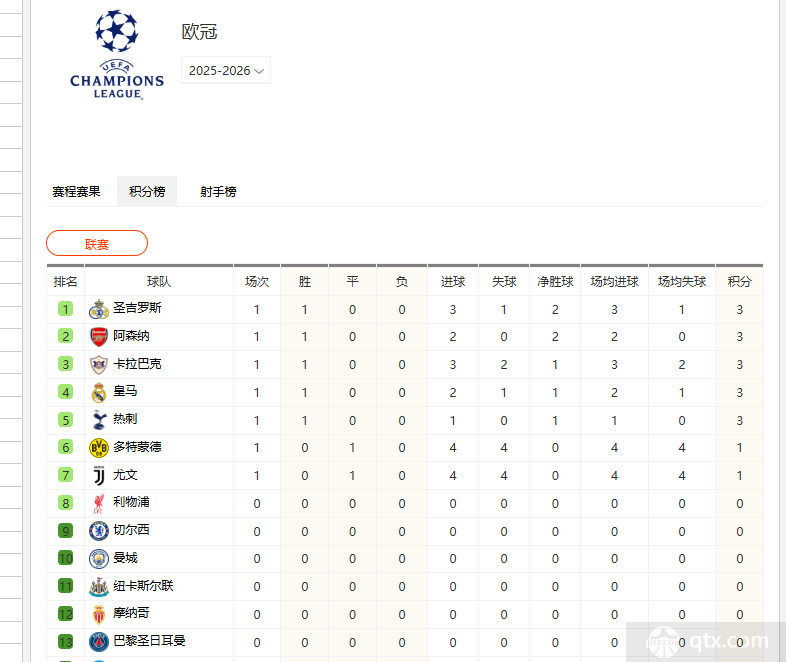Click the Manchester City (曼城) crest
Viewport: 786px width, 662px height.
99,559
